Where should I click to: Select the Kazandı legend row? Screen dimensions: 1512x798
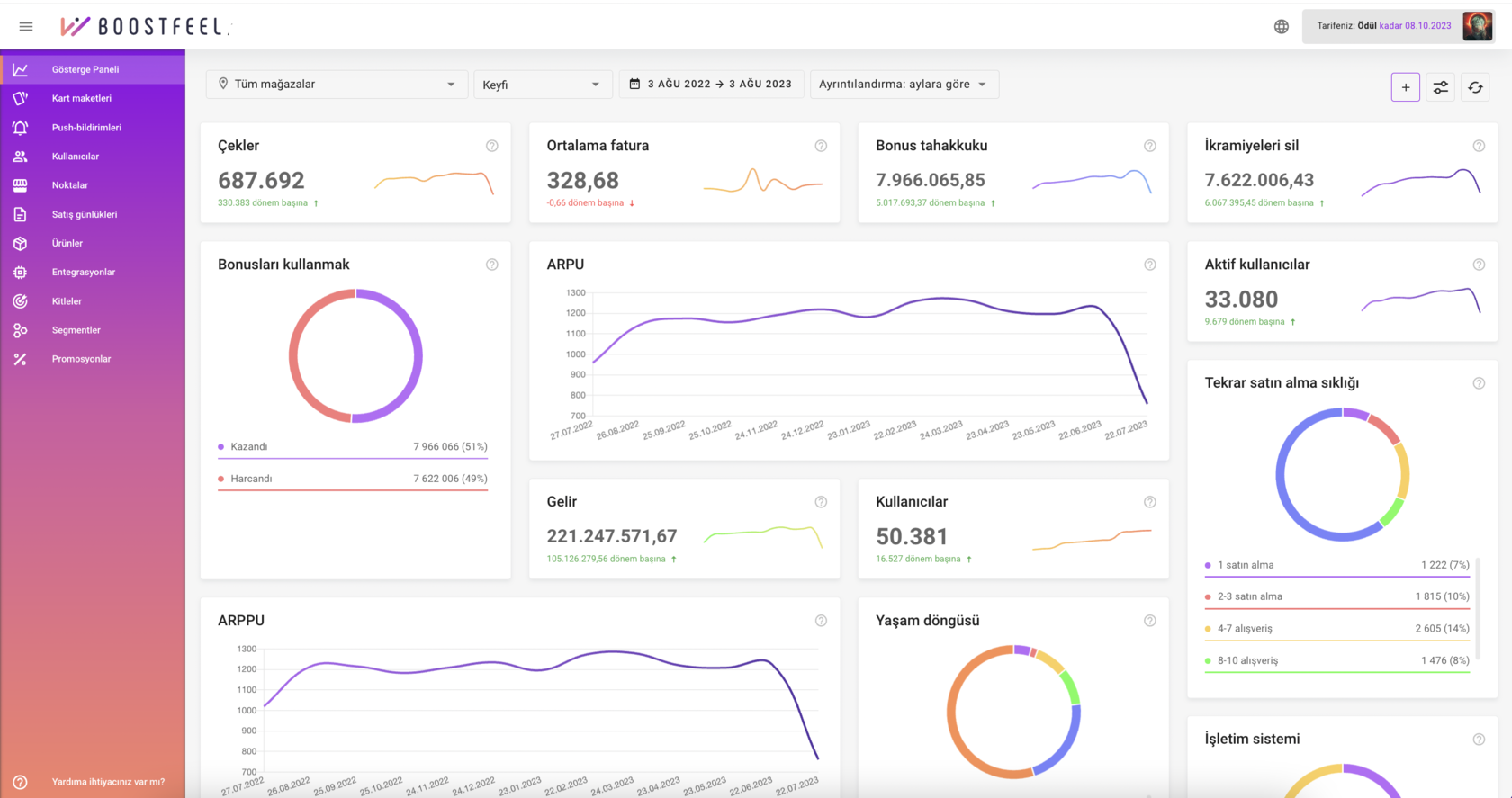tap(353, 447)
